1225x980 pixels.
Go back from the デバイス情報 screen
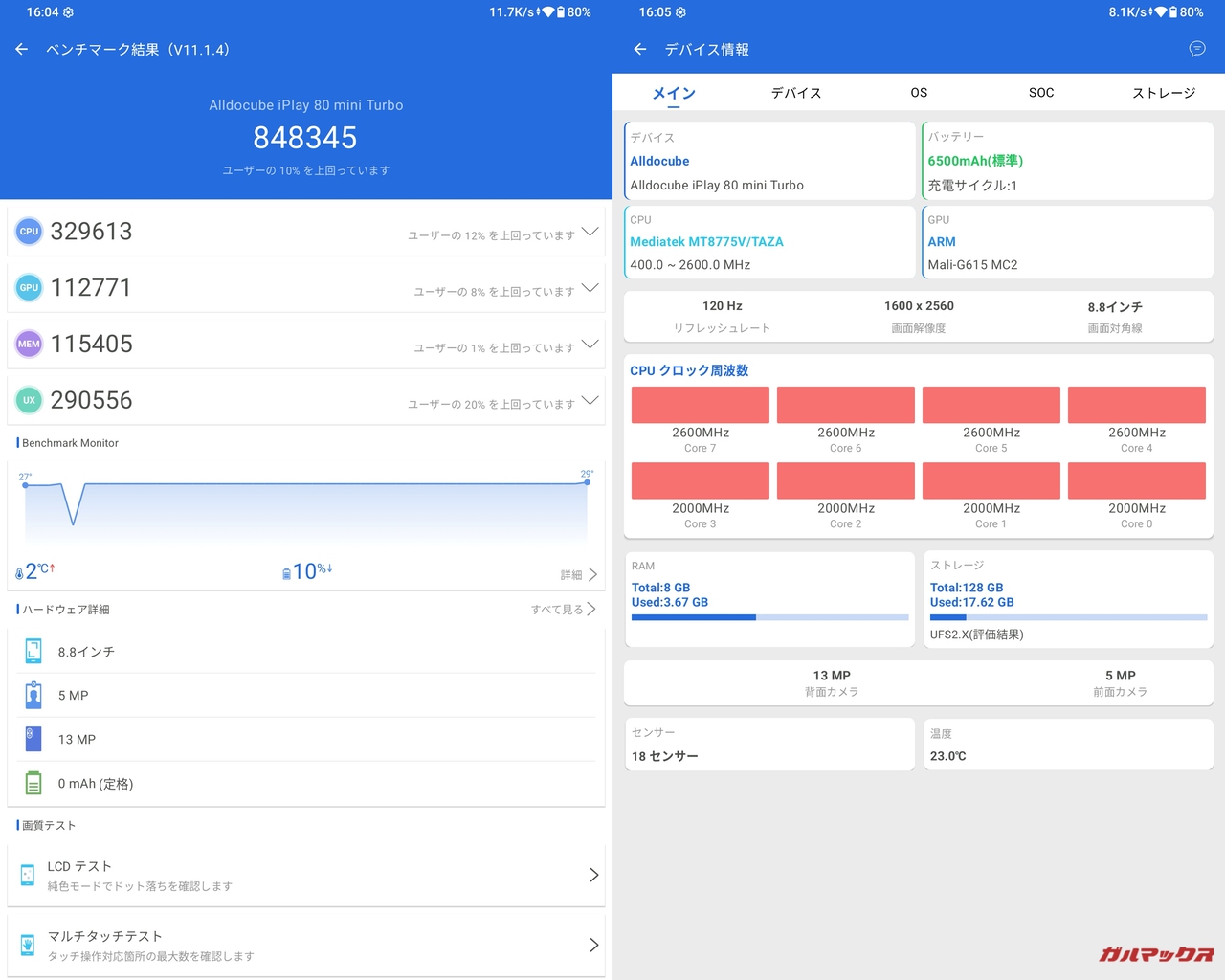point(640,49)
